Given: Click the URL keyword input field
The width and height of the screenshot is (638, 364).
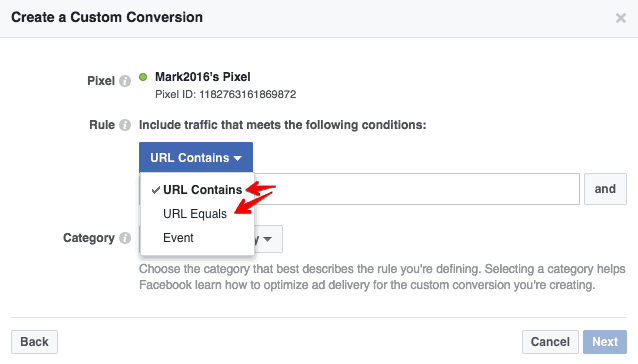Looking at the screenshot, I should tap(417, 189).
